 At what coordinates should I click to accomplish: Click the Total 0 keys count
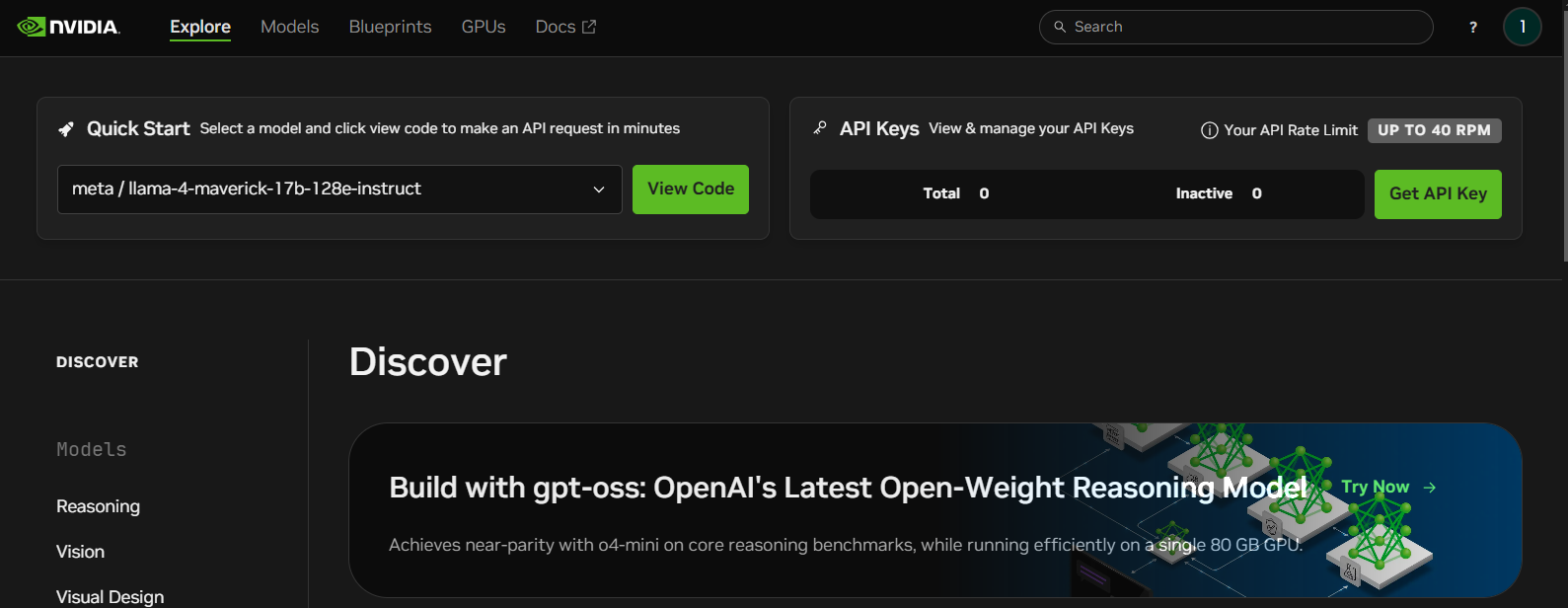[956, 193]
